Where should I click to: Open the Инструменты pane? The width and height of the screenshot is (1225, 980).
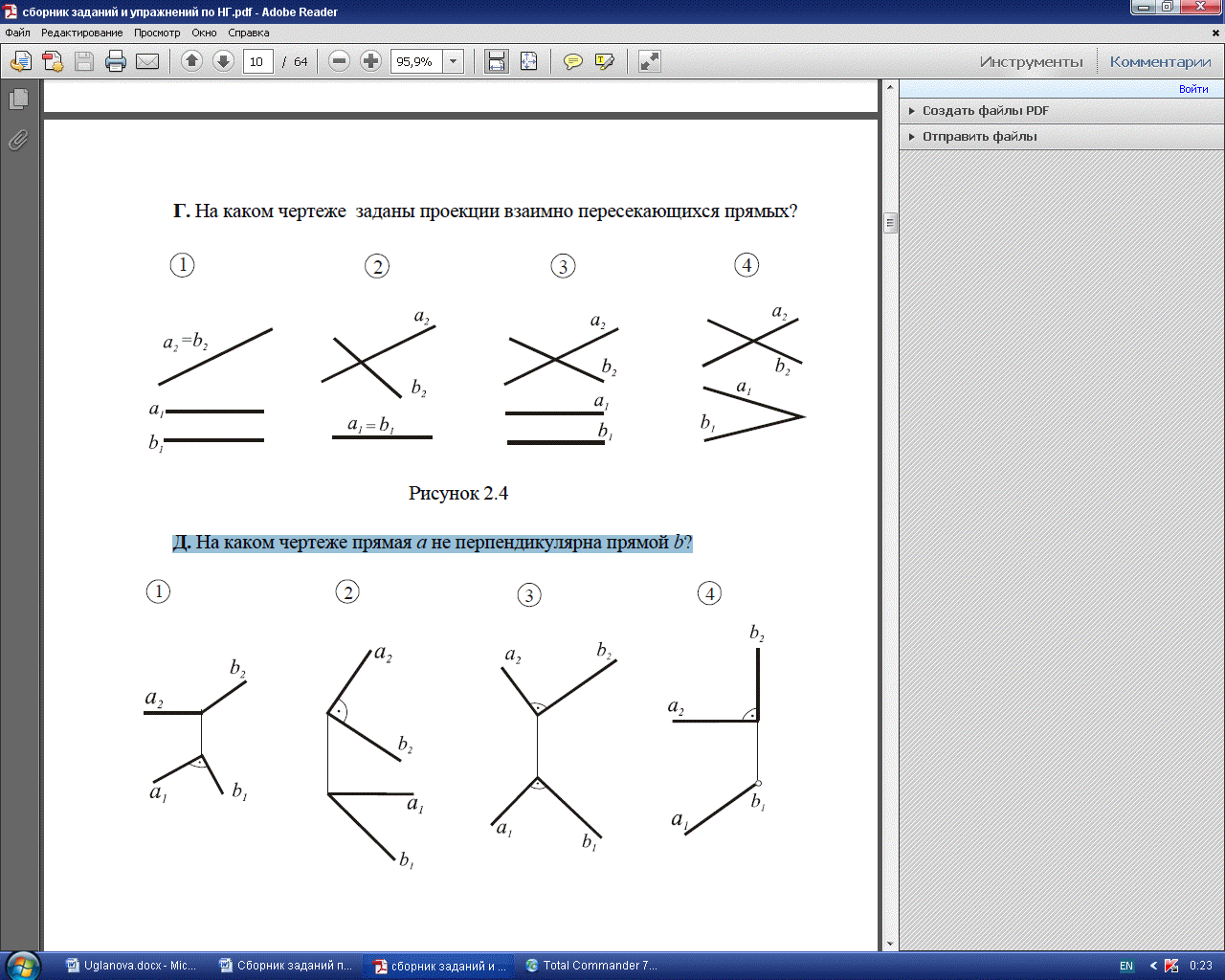pos(1031,62)
